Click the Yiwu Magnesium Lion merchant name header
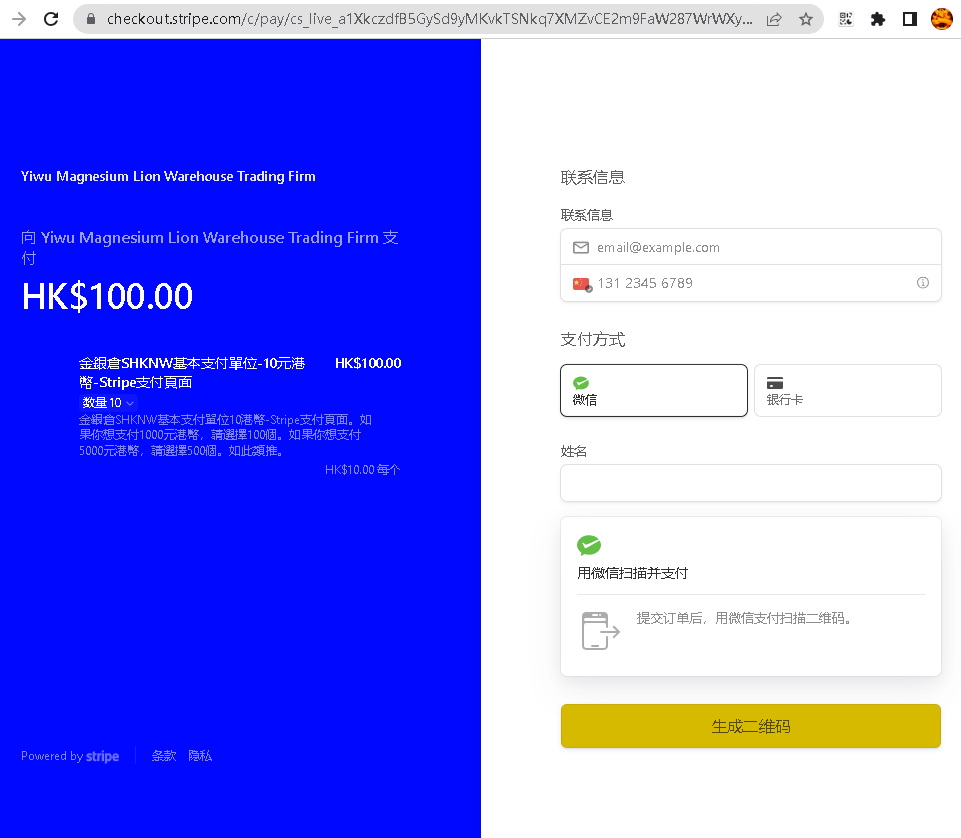Screen dimensions: 961x838 168,177
